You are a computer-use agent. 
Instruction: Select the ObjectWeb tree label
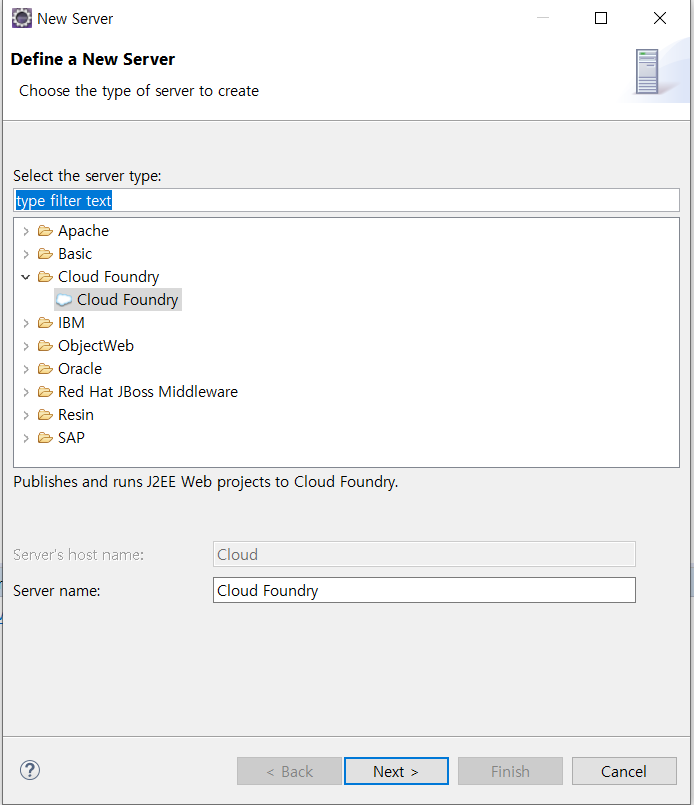pyautogui.click(x=96, y=346)
